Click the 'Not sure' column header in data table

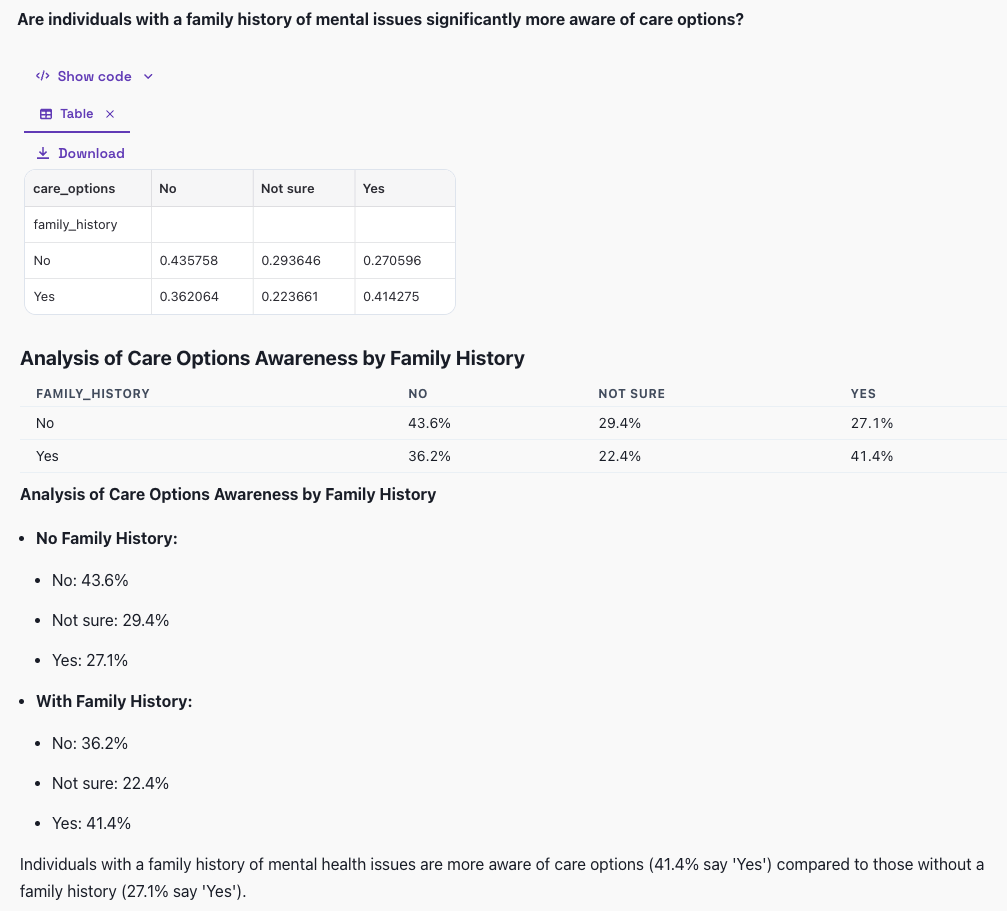tap(287, 188)
